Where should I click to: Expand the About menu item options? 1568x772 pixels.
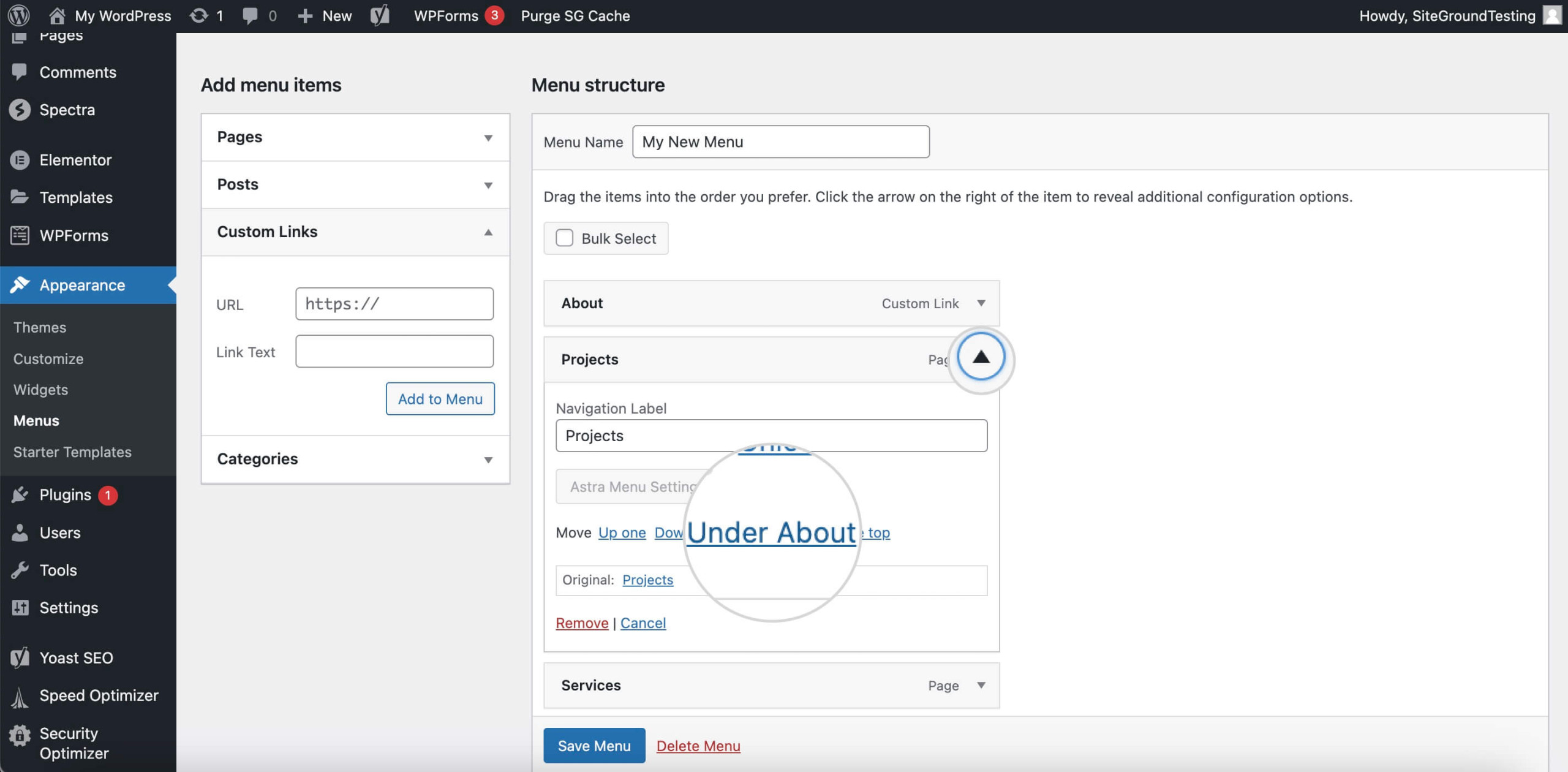pos(981,303)
